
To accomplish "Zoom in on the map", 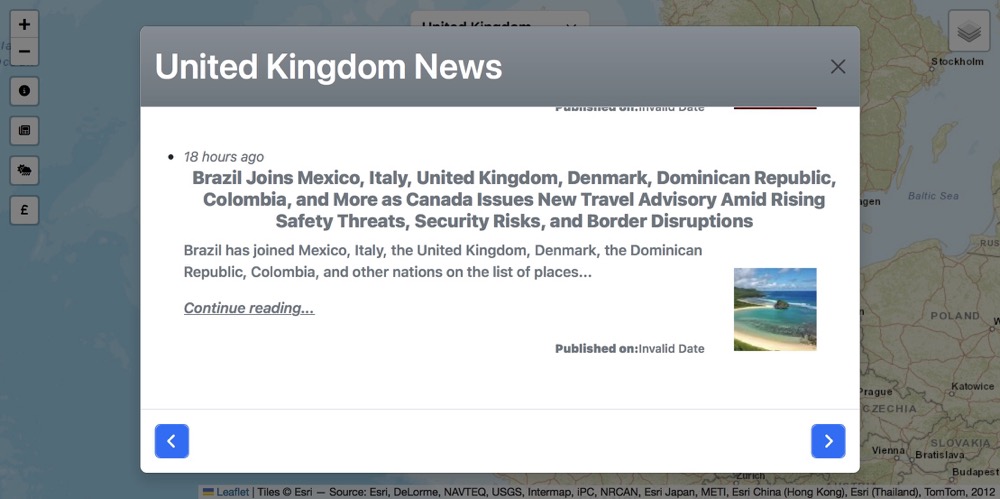I will pyautogui.click(x=24, y=24).
